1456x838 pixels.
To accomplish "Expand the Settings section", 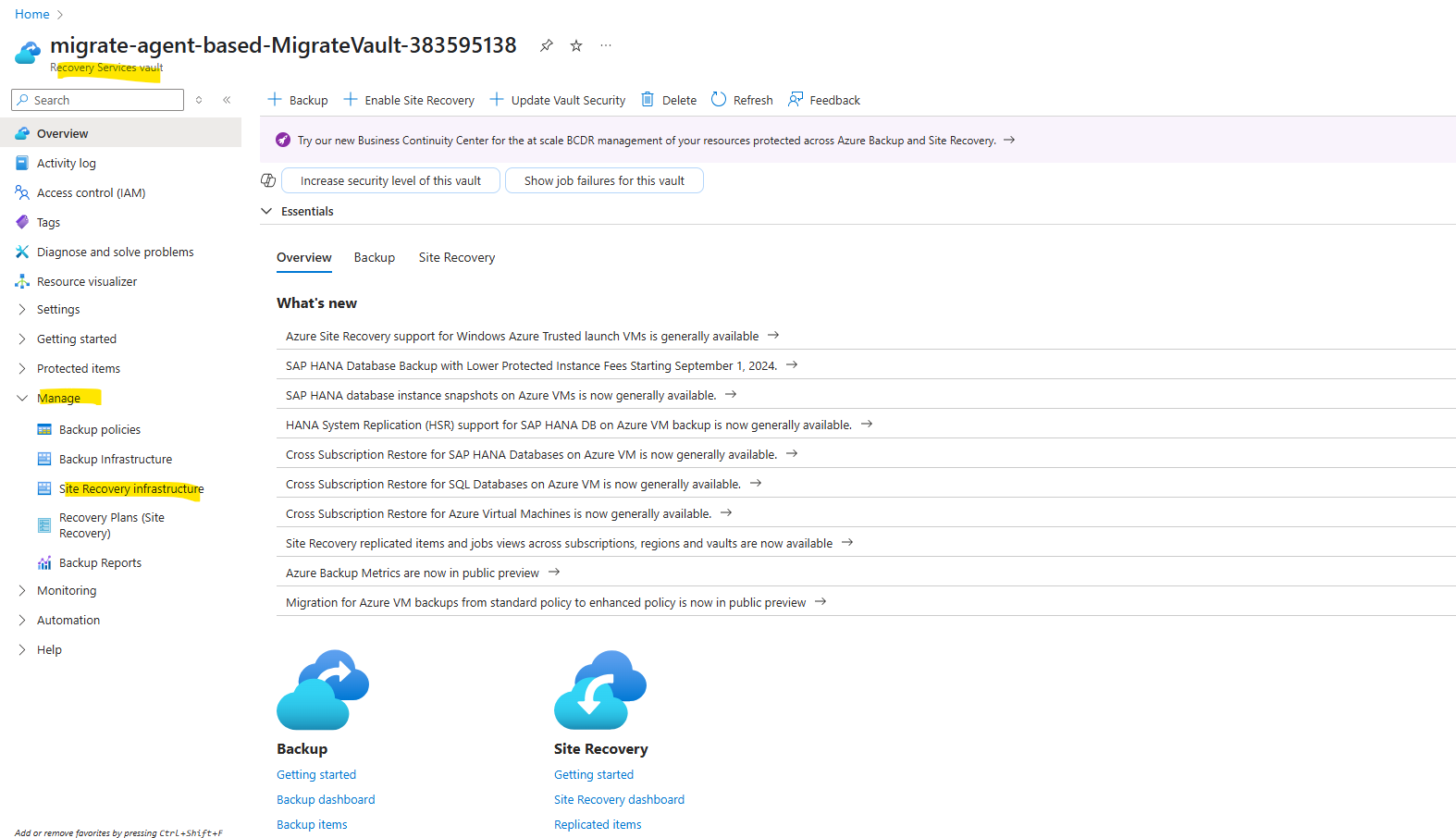I will [22, 309].
